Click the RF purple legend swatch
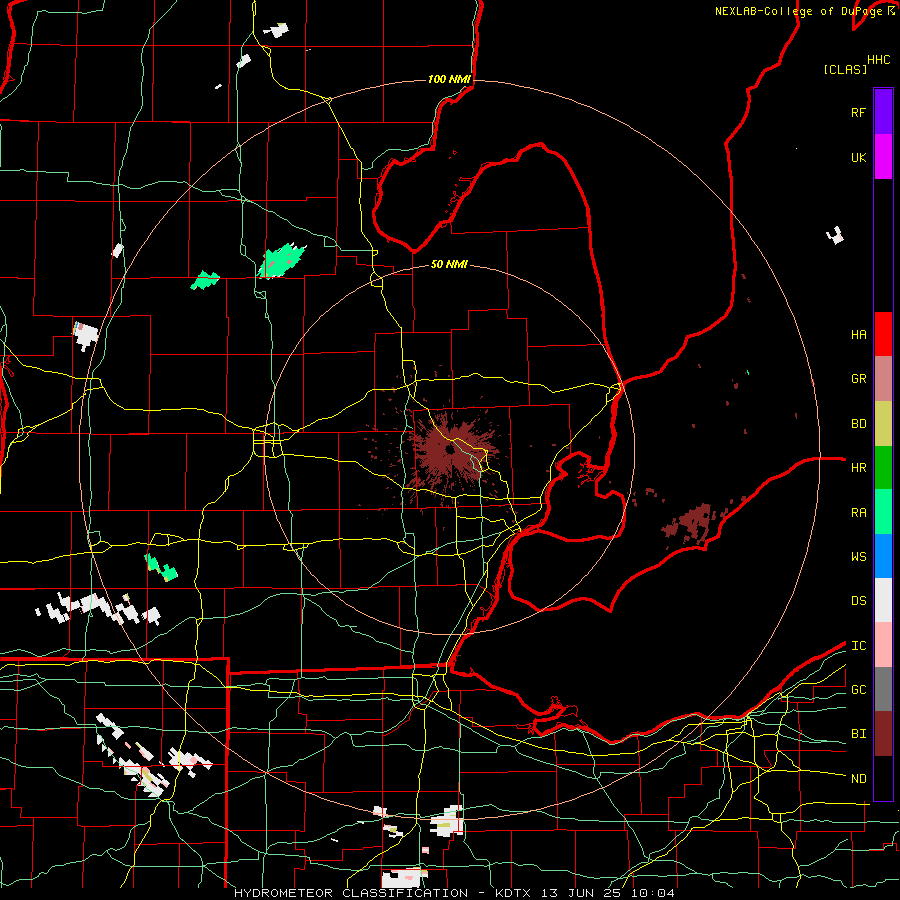The image size is (900, 900). point(883,111)
